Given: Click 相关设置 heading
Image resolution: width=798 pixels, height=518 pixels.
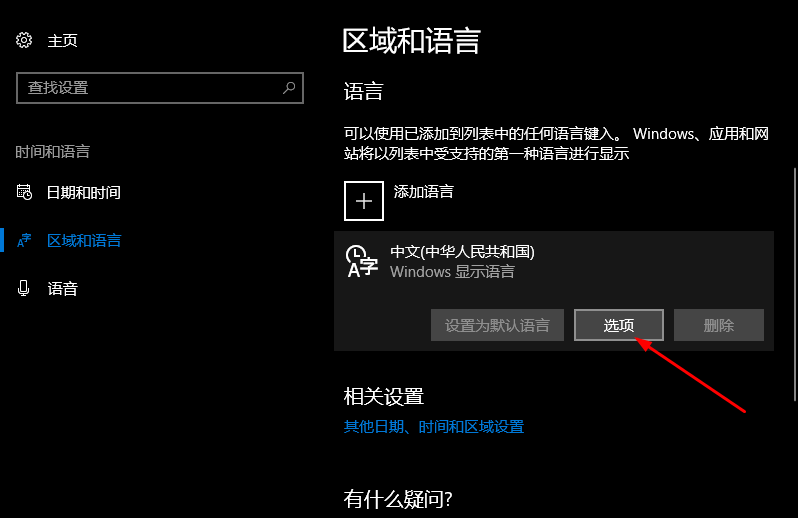Looking at the screenshot, I should pyautogui.click(x=384, y=396).
